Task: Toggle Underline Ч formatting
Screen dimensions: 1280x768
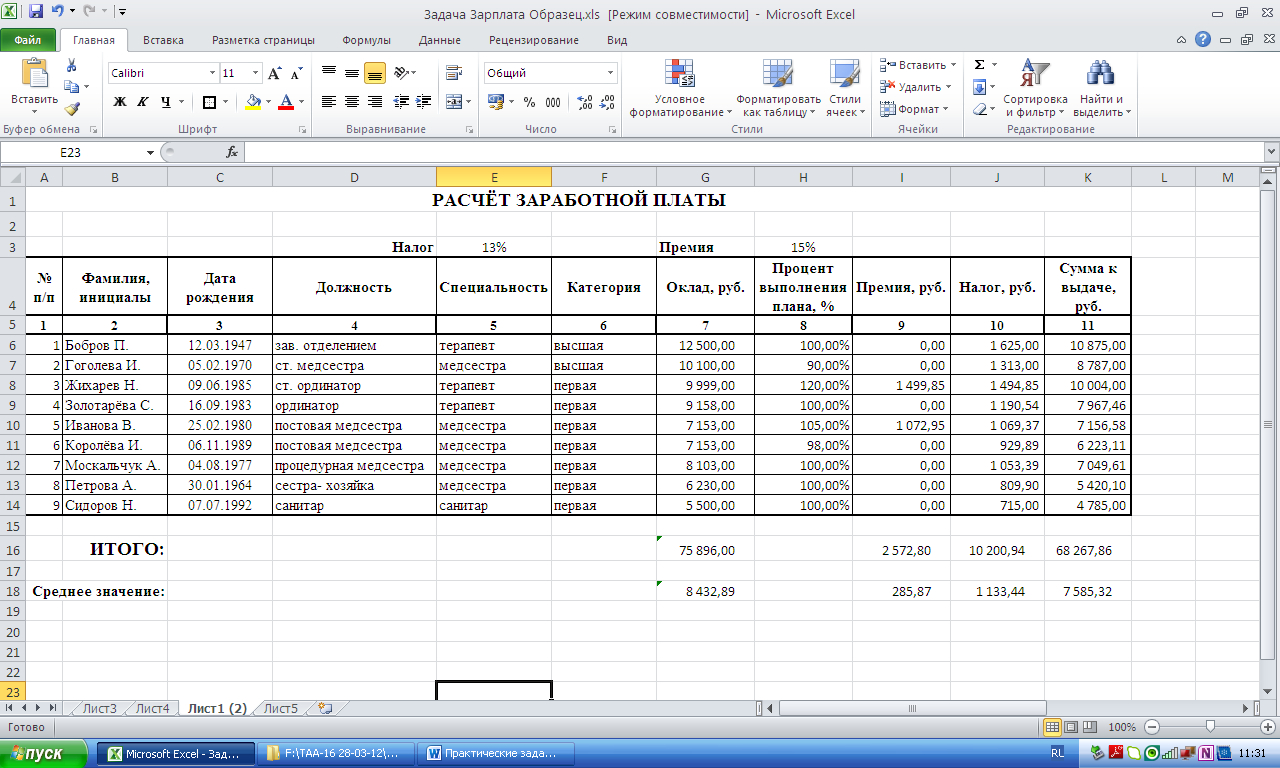Action: click(166, 101)
